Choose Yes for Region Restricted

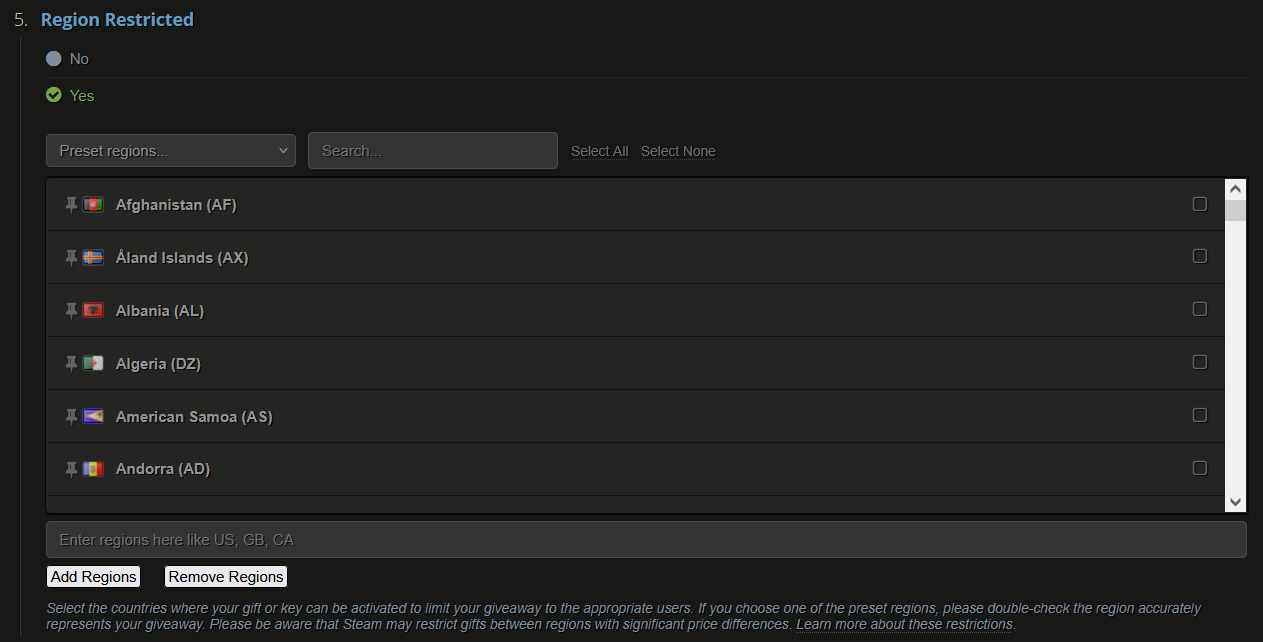pos(54,95)
